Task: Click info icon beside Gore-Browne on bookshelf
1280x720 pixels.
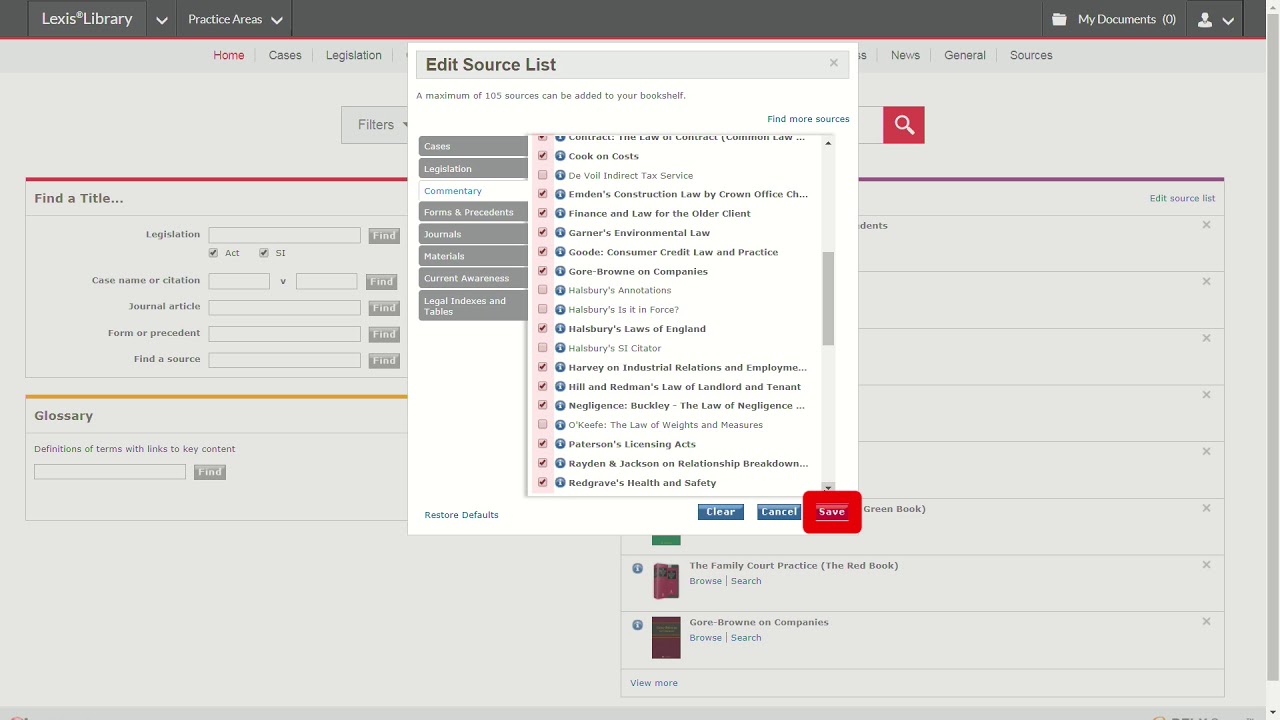Action: point(637,625)
